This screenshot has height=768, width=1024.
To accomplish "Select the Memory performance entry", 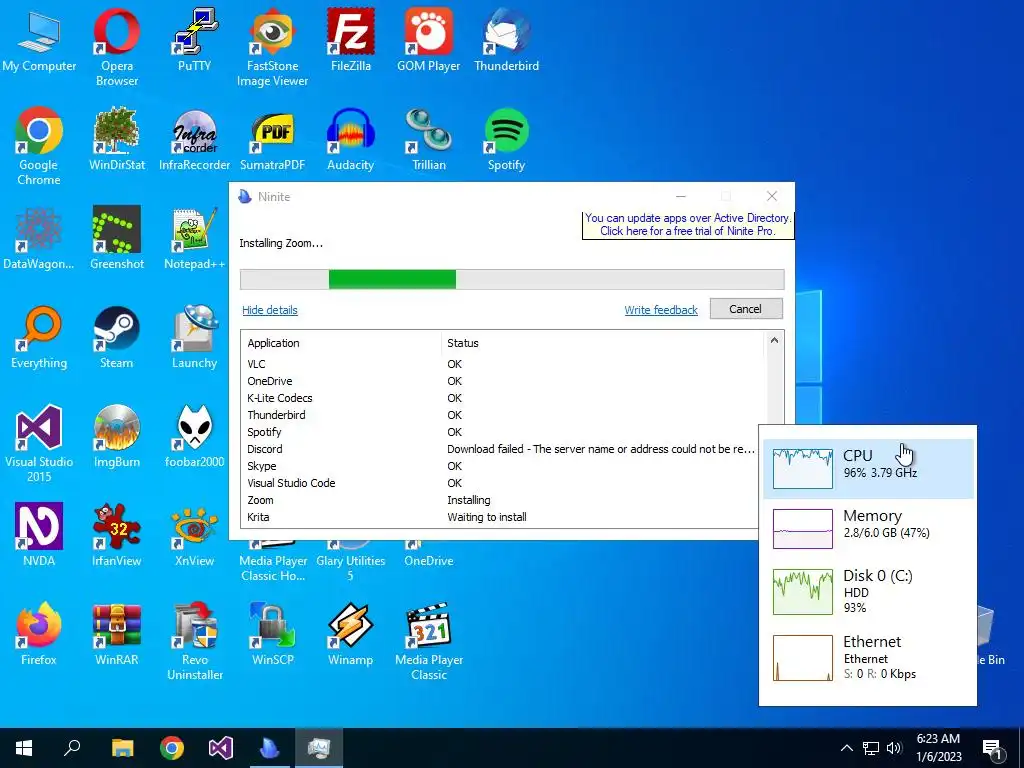I will coord(868,529).
